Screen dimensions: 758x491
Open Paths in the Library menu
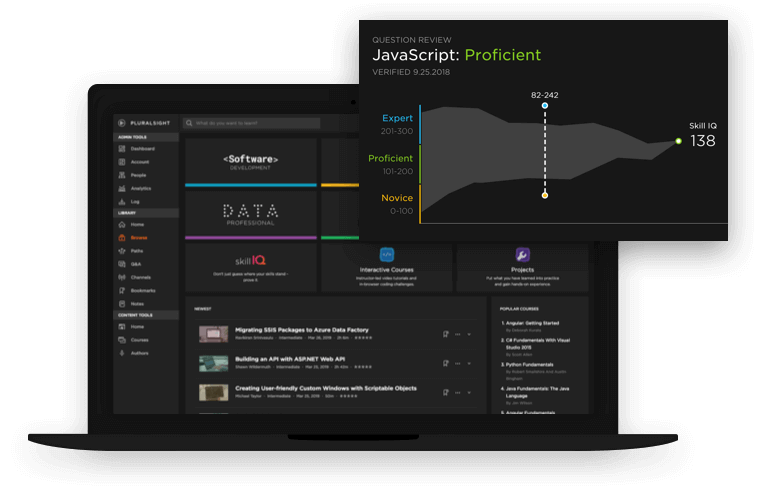(x=136, y=251)
